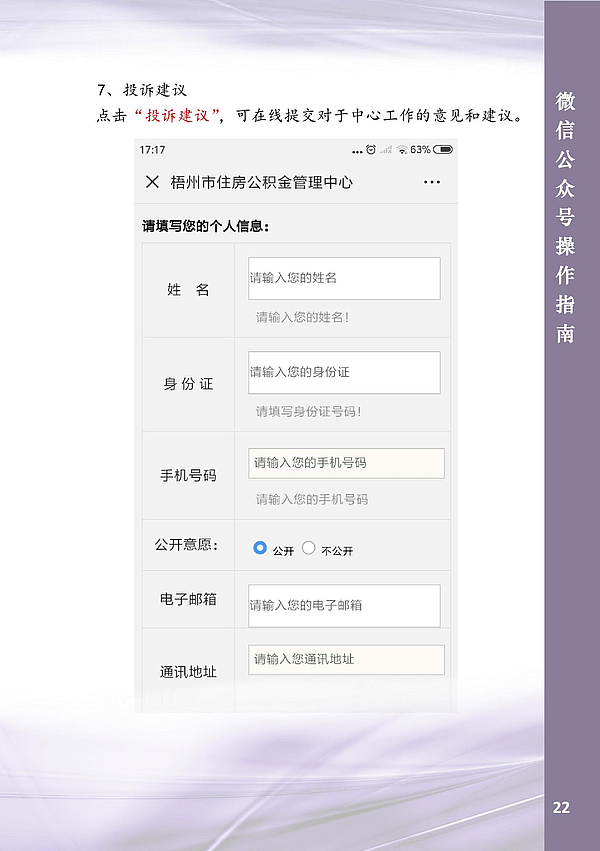This screenshot has width=600, height=851.
Task: Click the 身份证 ID number input field
Action: pos(344,372)
